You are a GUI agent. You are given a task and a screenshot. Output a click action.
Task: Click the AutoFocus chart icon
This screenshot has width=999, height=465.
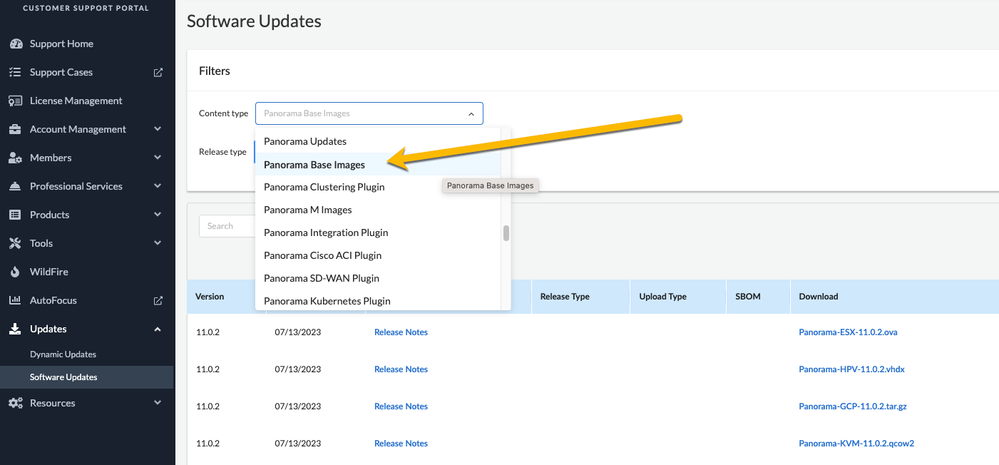[x=15, y=300]
